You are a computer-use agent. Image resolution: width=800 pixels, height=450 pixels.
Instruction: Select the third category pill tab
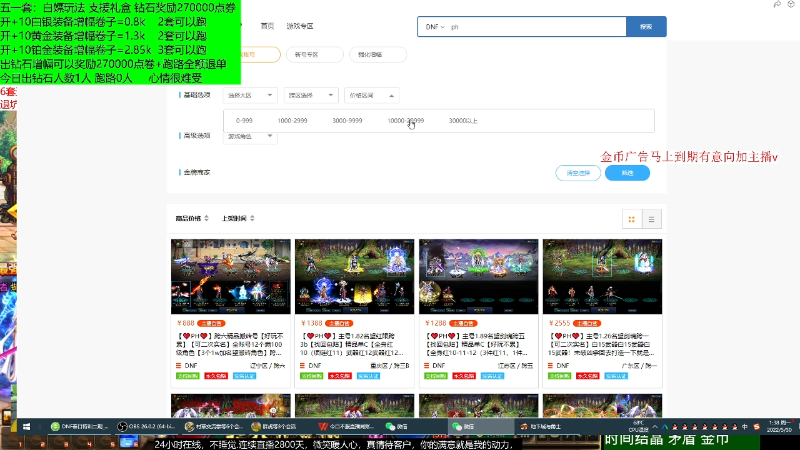point(378,55)
